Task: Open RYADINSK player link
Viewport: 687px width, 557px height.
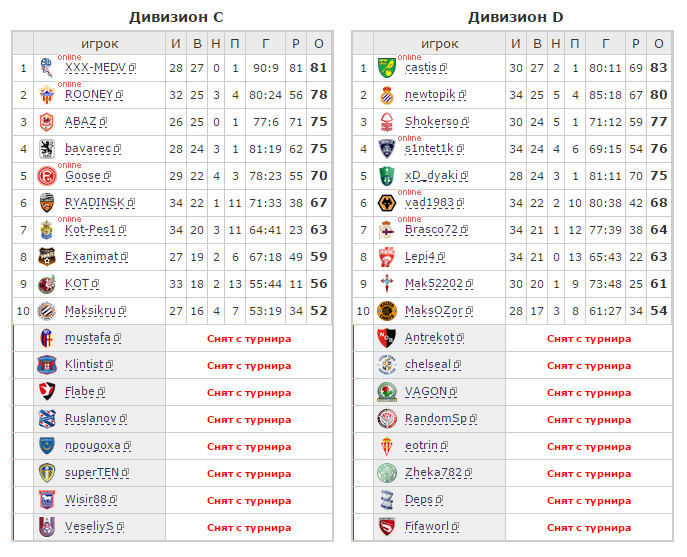Action: pos(95,202)
